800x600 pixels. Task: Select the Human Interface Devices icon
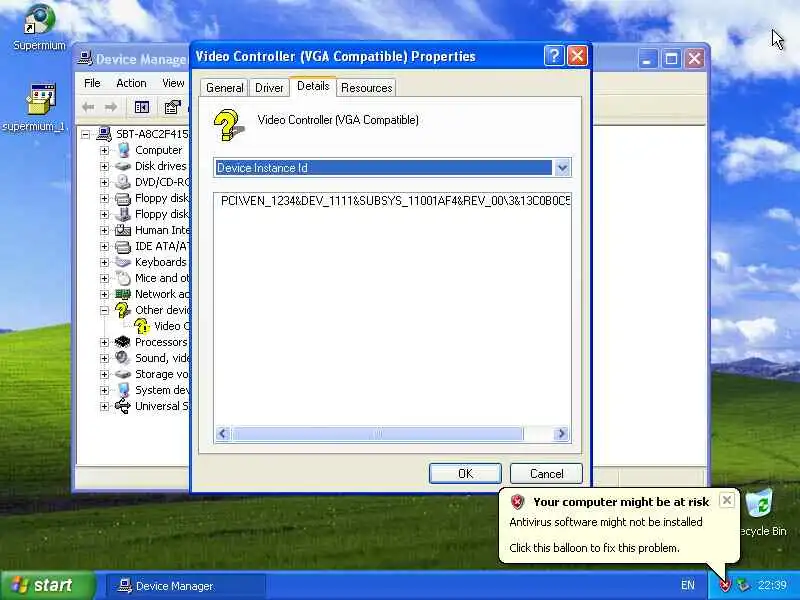(x=123, y=230)
